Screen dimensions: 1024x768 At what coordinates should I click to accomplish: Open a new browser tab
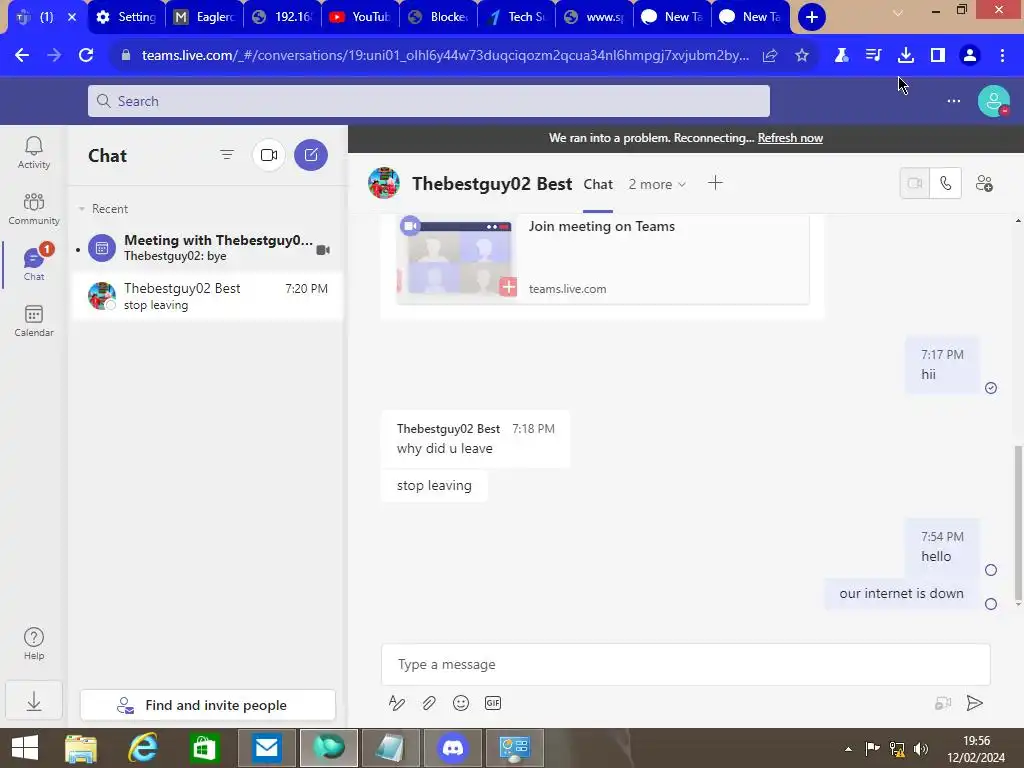coord(812,17)
